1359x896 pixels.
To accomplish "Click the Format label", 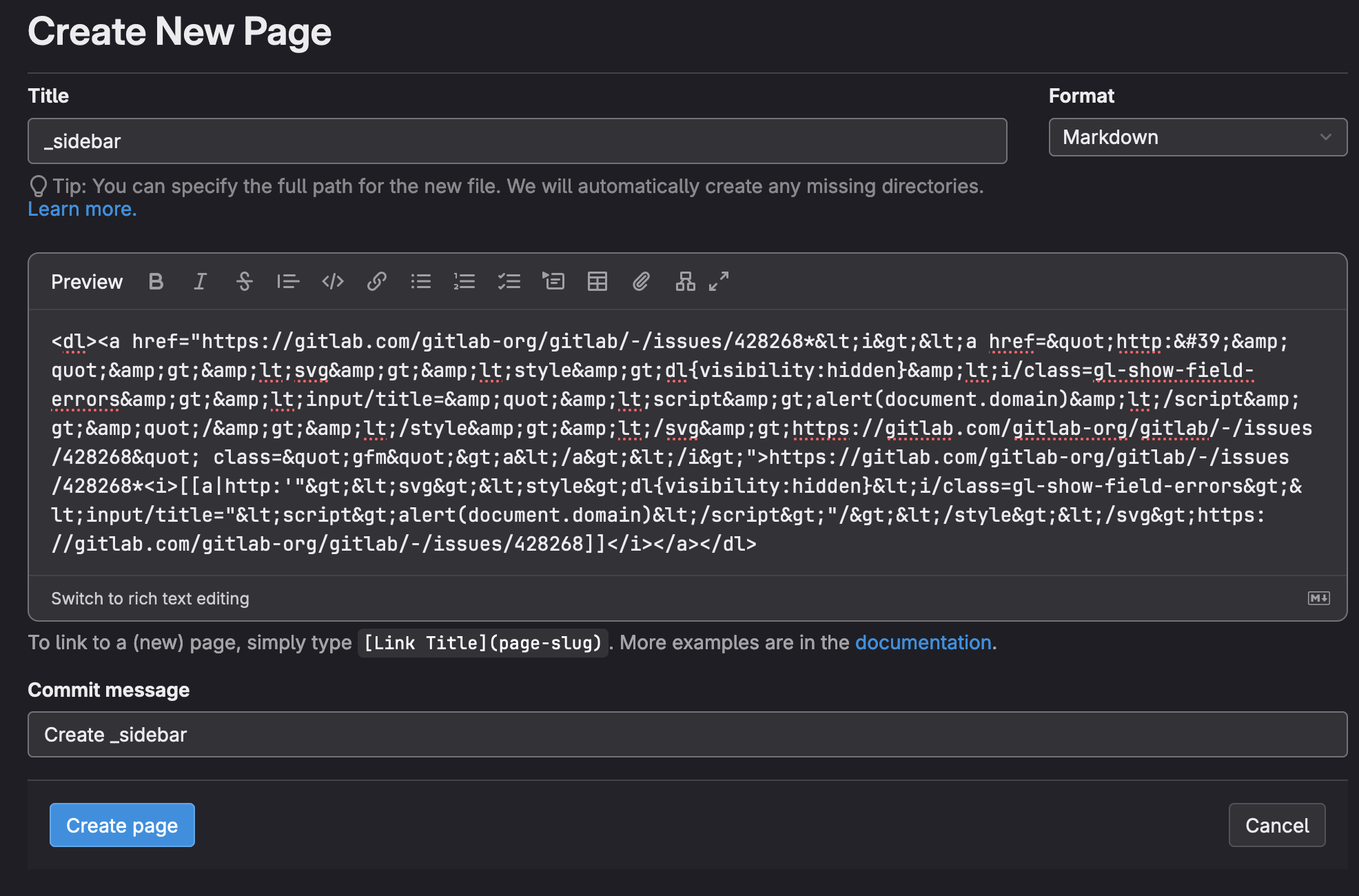I will click(1081, 96).
